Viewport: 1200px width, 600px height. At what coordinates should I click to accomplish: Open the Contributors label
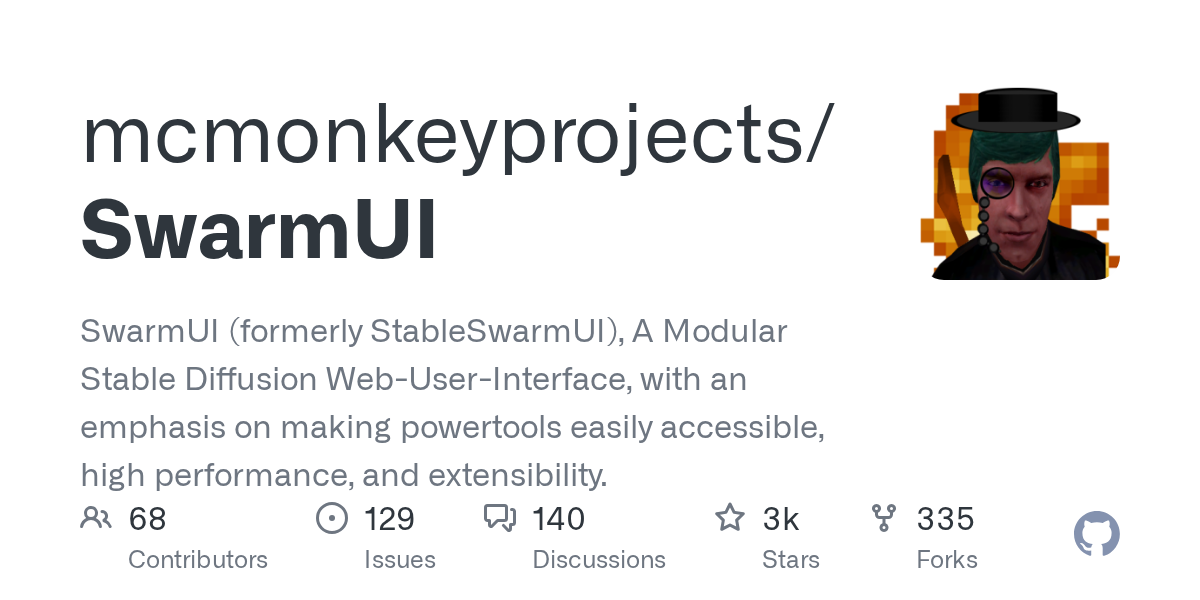click(198, 559)
